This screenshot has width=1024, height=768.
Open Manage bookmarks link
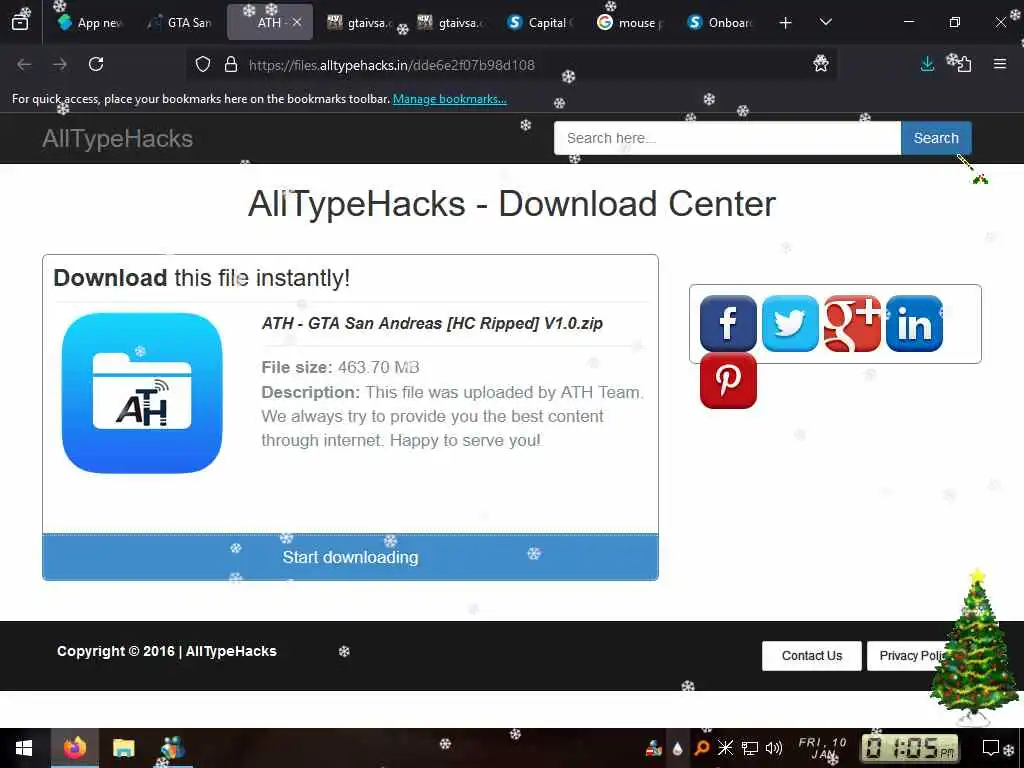[449, 99]
